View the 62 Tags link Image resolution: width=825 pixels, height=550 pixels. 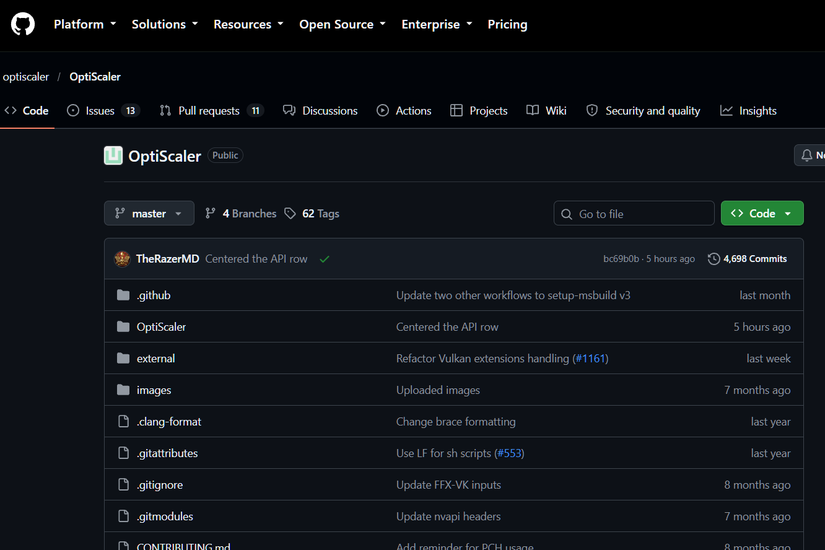(x=312, y=213)
